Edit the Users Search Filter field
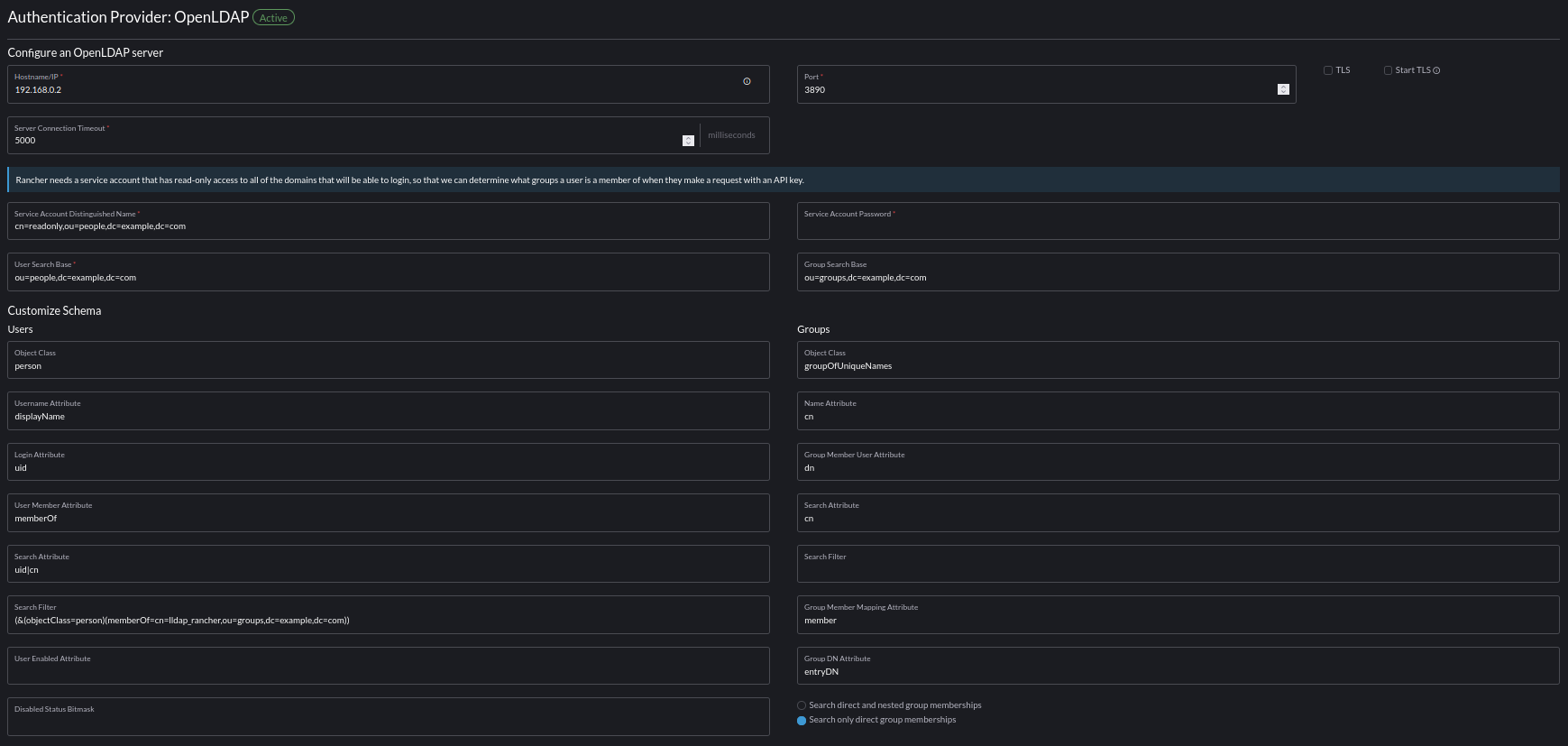 click(389, 614)
